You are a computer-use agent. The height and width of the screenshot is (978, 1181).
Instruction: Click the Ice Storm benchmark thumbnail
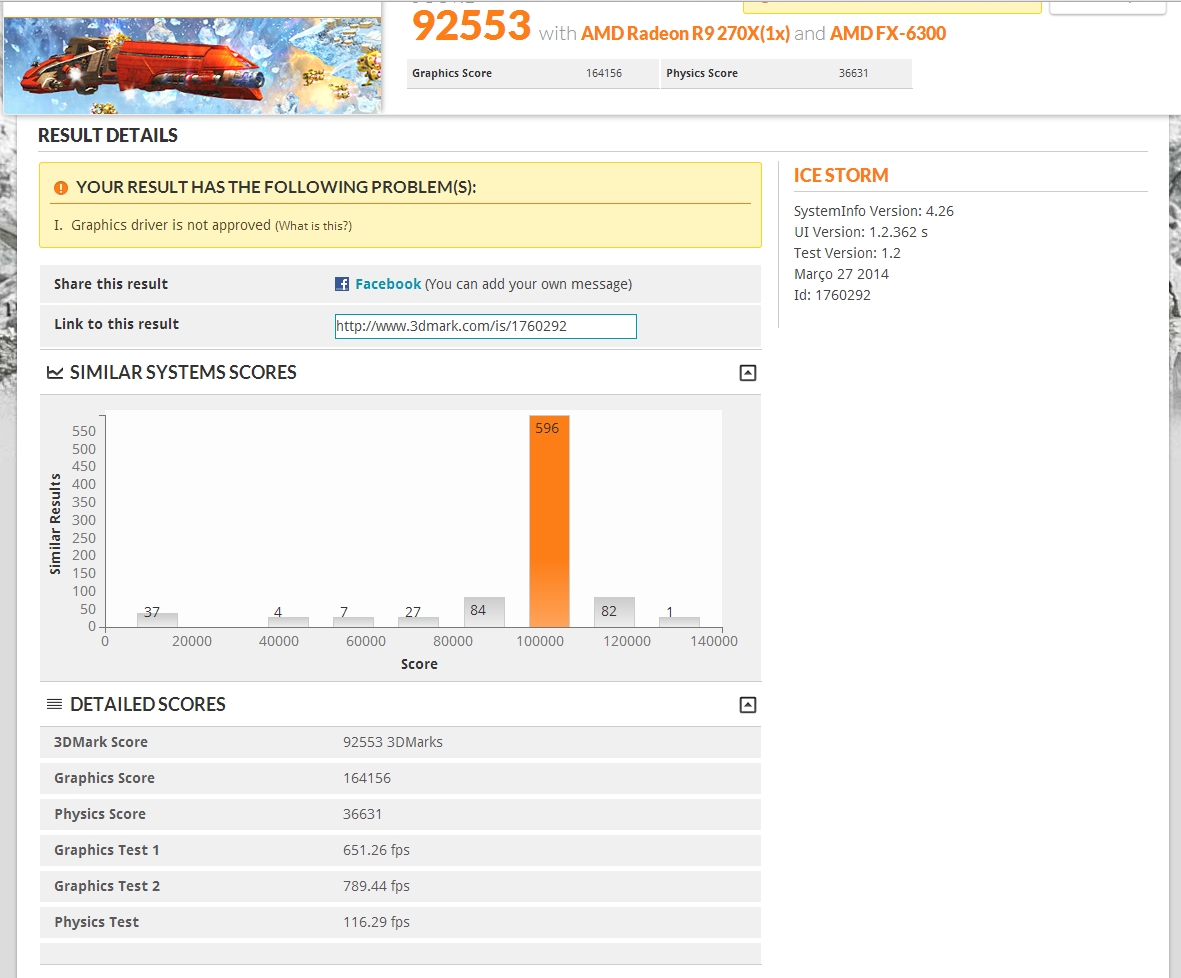tap(192, 65)
